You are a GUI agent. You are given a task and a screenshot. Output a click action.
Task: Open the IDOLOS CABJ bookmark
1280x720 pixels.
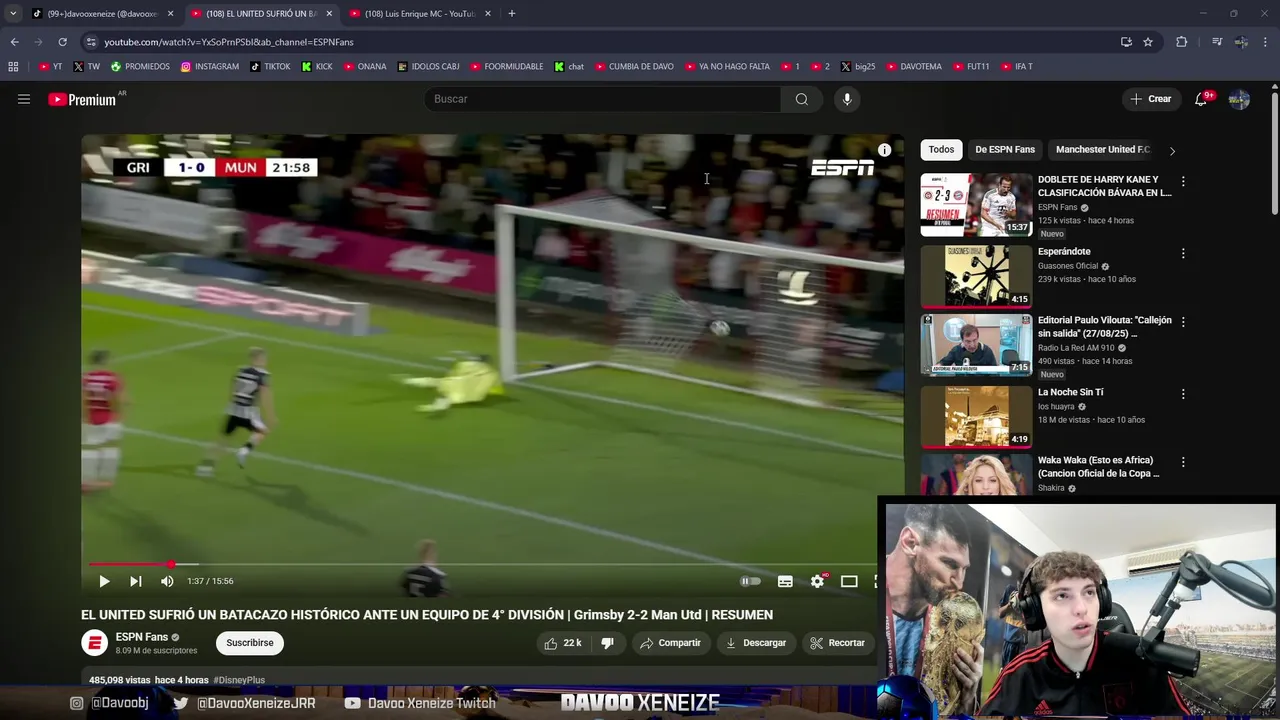[x=429, y=67]
